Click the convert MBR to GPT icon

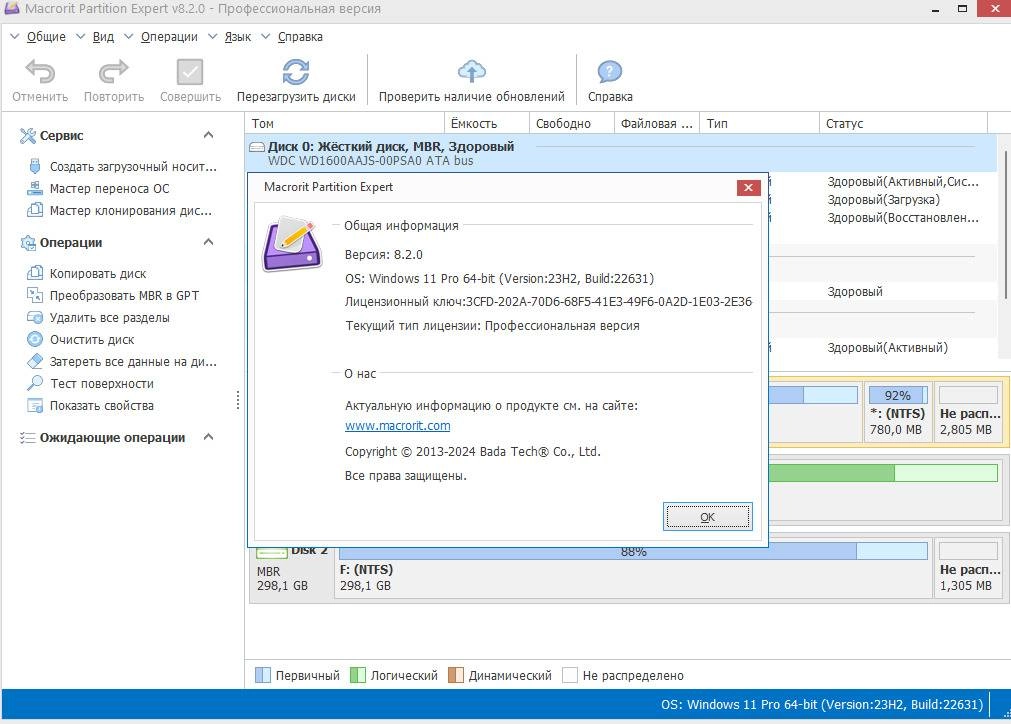[x=35, y=295]
